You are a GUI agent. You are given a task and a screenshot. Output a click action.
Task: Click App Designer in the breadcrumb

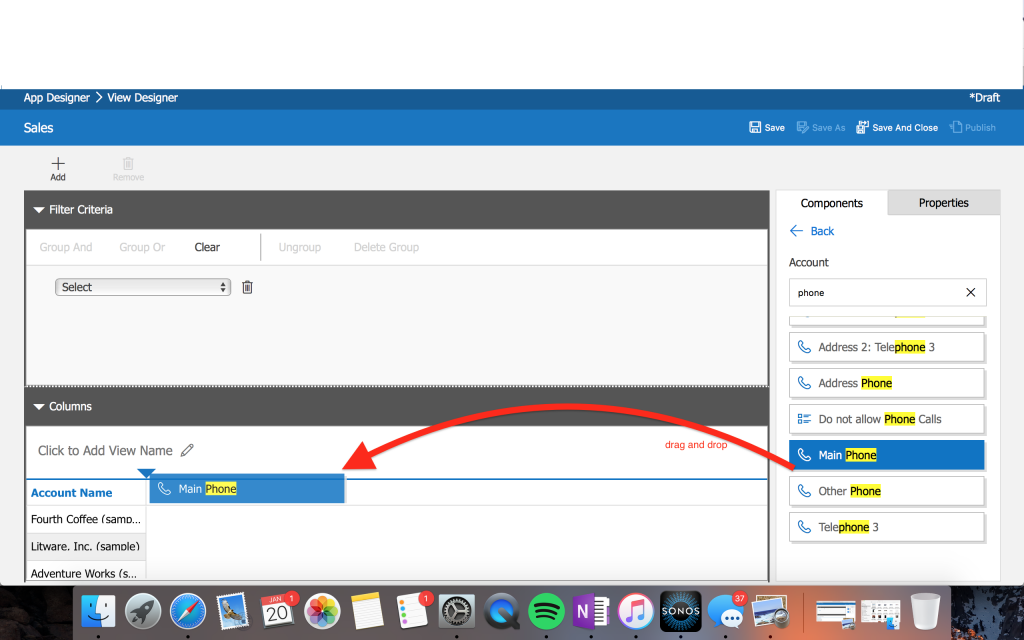(x=57, y=98)
